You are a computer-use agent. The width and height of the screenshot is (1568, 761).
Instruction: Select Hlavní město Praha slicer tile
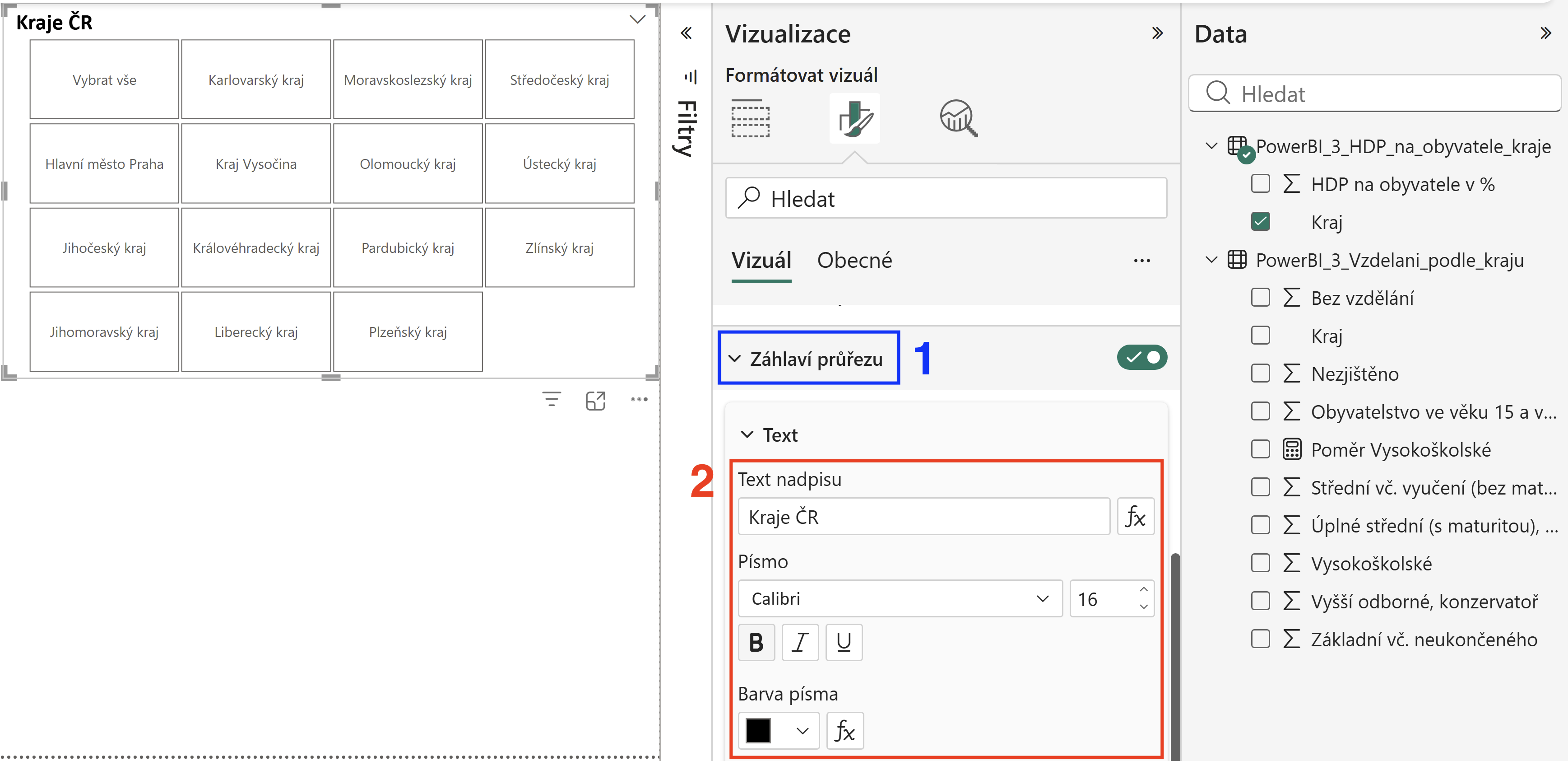point(104,164)
